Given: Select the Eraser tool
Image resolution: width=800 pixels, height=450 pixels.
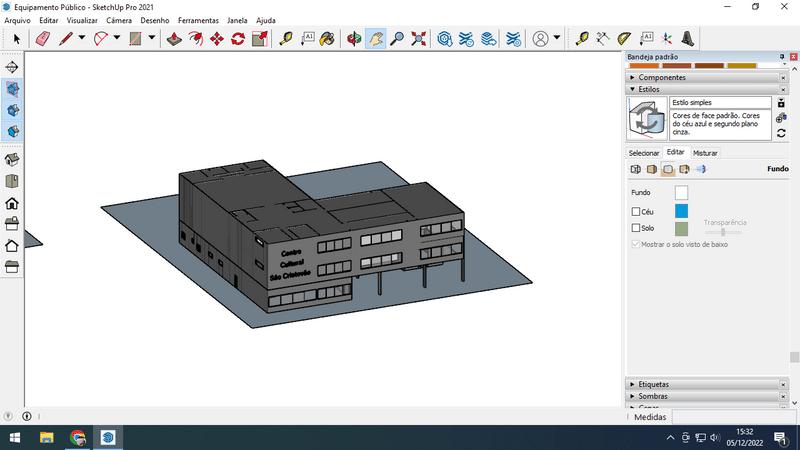Looking at the screenshot, I should 42,39.
